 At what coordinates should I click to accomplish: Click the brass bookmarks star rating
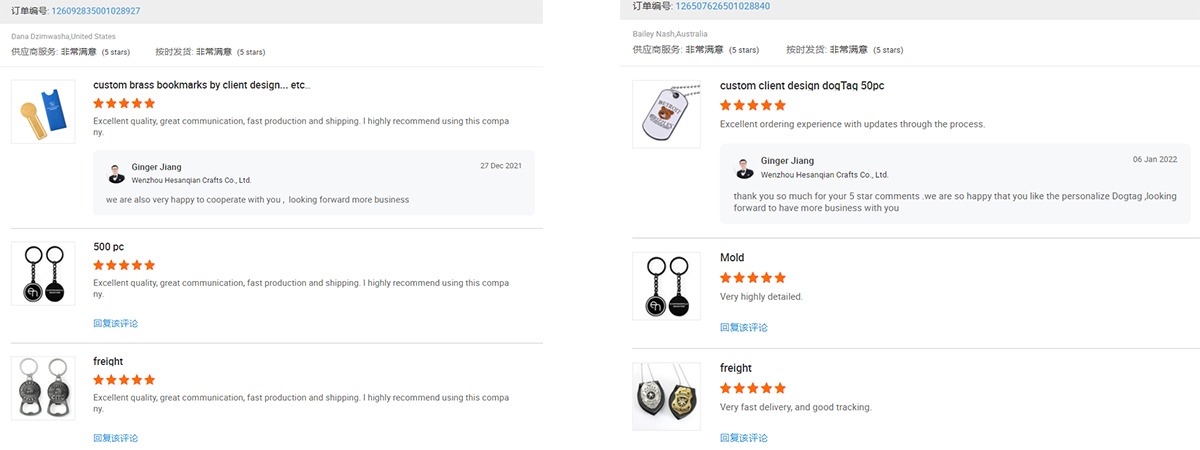[x=124, y=103]
